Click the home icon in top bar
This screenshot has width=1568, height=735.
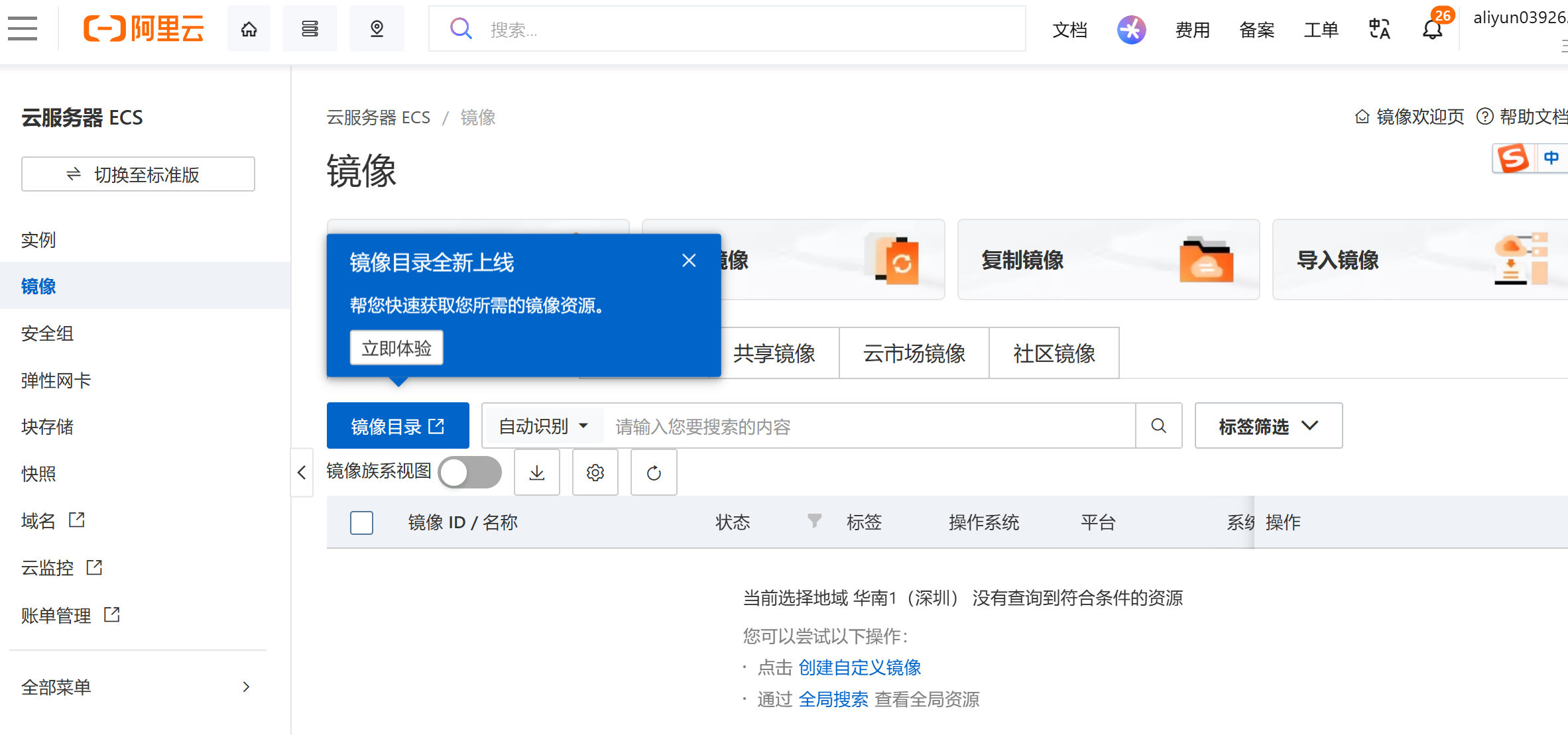[249, 28]
